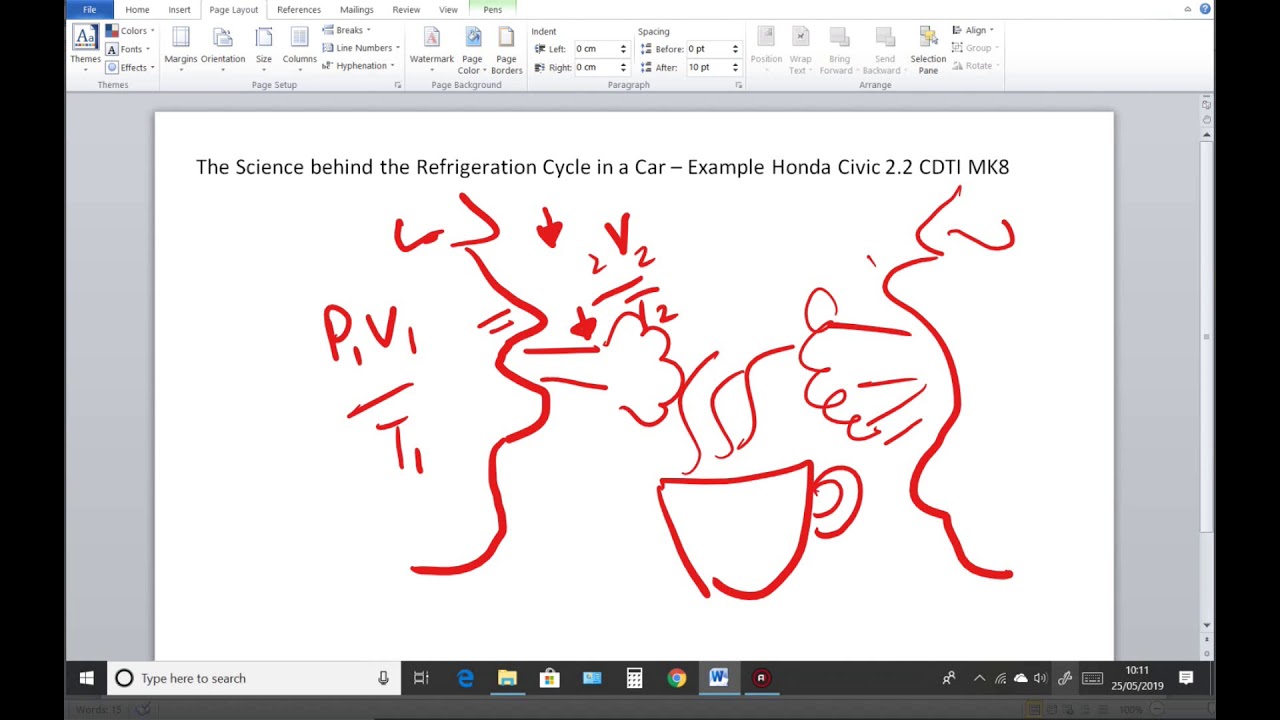Open Microsoft Store from the taskbar

point(549,678)
